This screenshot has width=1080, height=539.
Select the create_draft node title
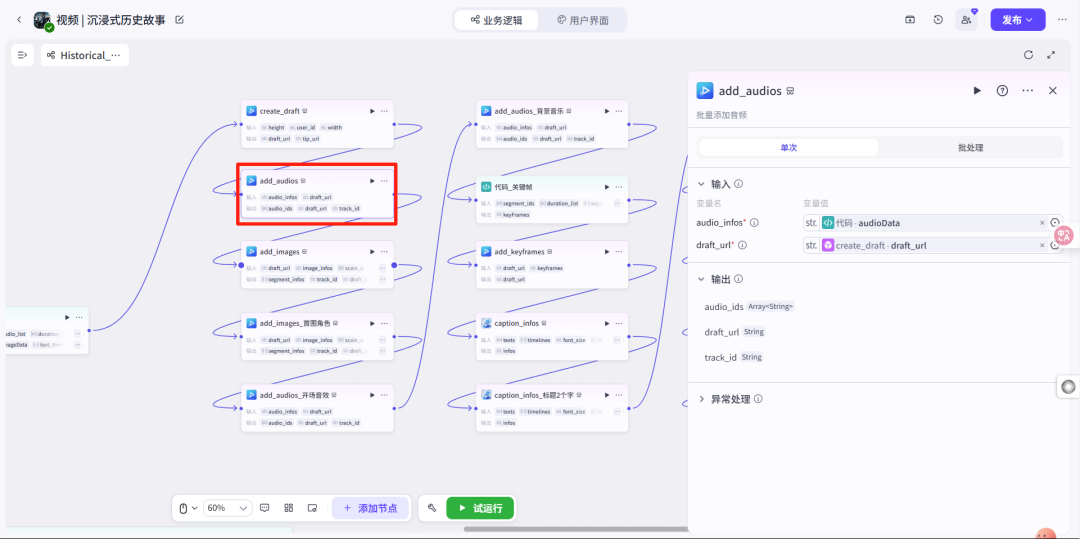[280, 110]
